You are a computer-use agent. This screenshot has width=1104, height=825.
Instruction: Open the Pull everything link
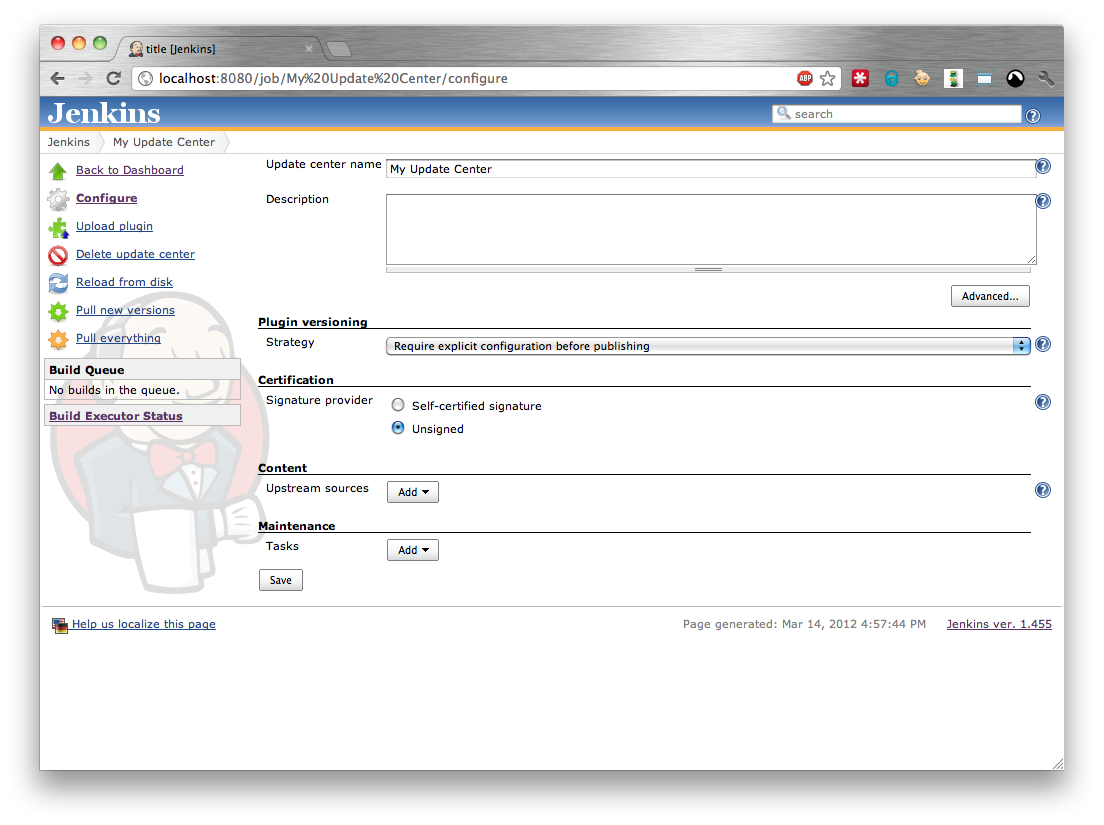118,339
